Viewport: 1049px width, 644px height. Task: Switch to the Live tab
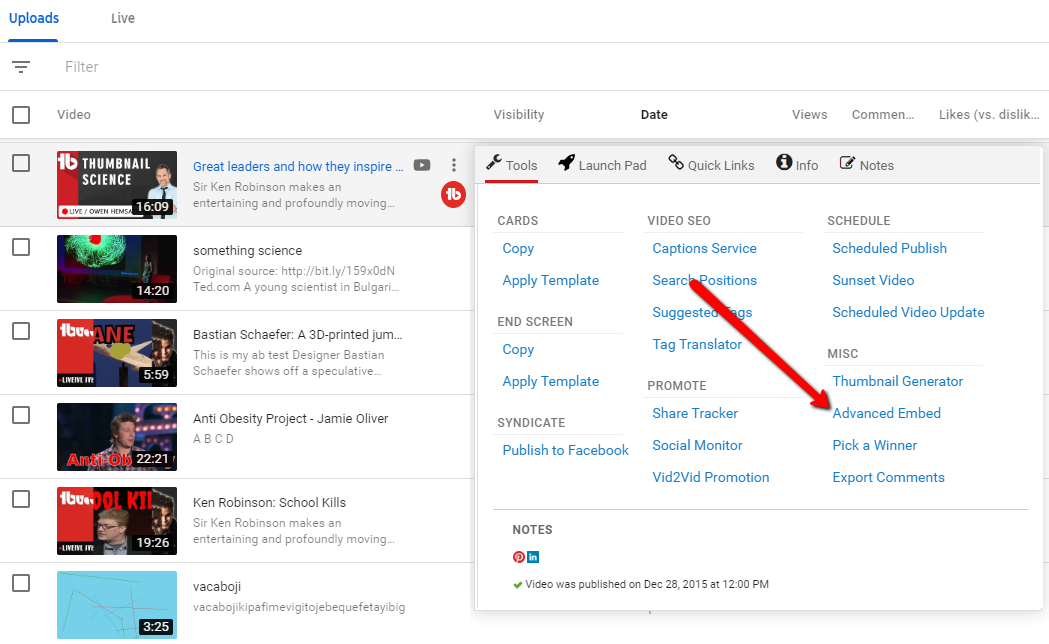pyautogui.click(x=122, y=19)
